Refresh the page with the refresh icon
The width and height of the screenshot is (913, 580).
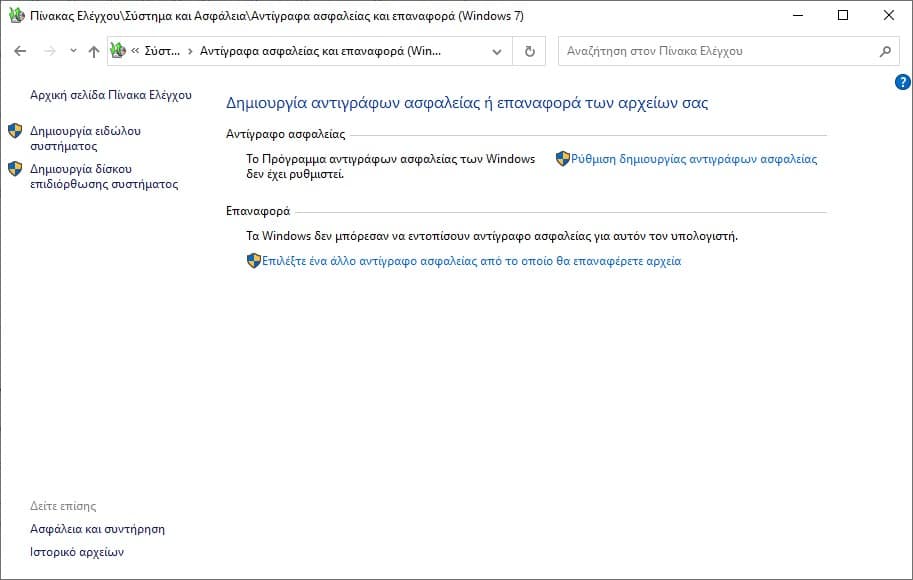[x=529, y=51]
